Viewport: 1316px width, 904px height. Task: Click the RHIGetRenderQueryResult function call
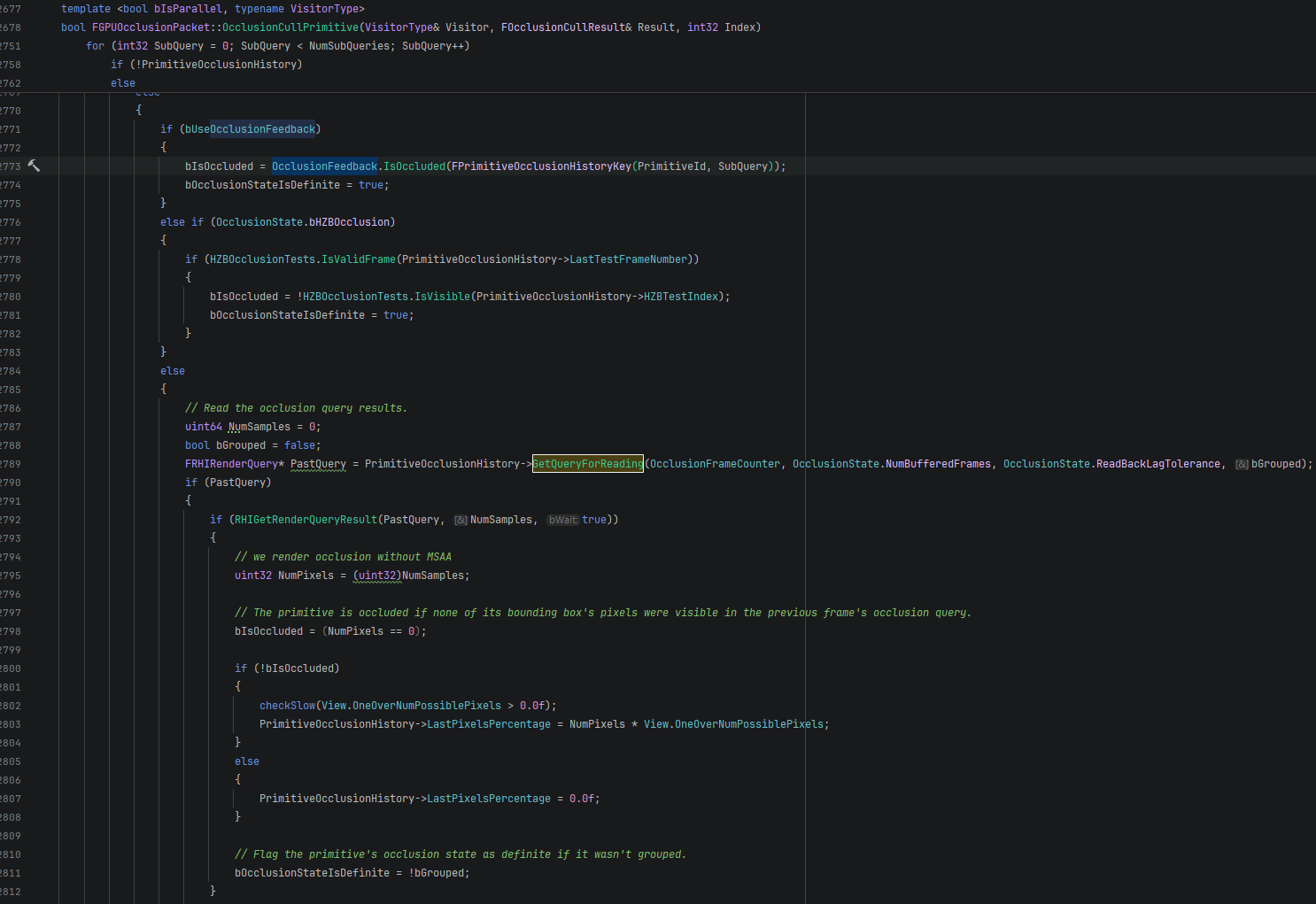306,520
